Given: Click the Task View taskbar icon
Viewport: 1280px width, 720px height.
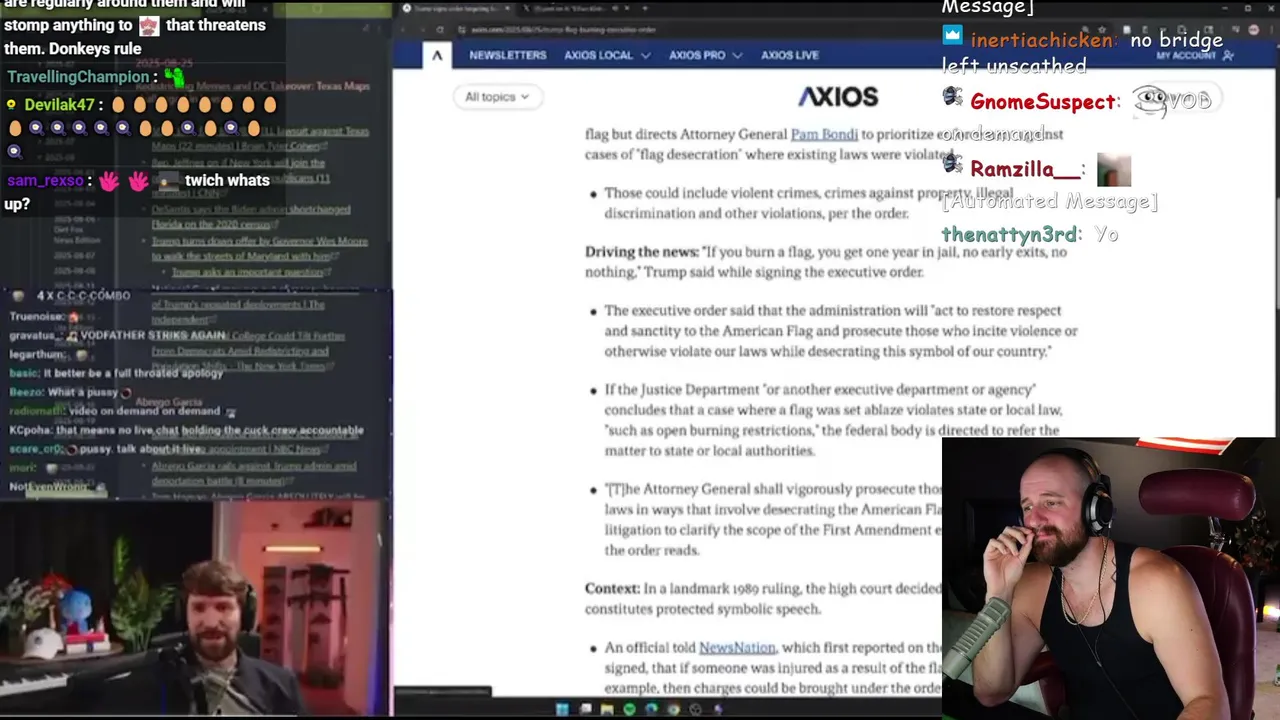Looking at the screenshot, I should pyautogui.click(x=585, y=709).
